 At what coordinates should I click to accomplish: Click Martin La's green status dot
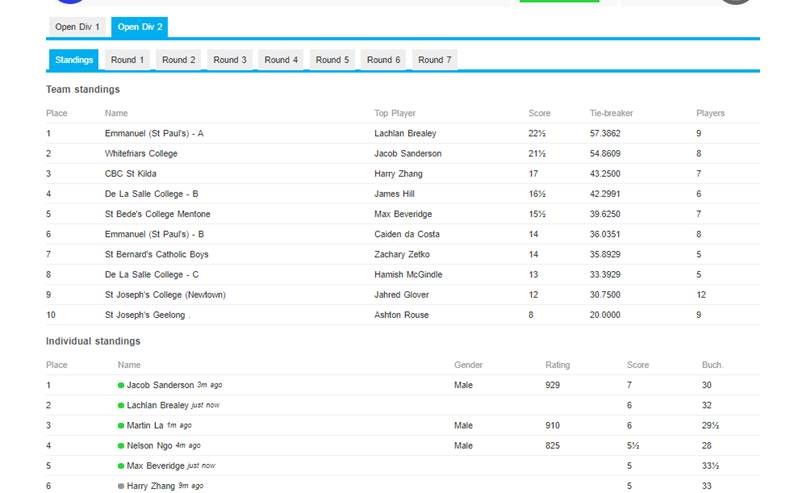click(121, 425)
